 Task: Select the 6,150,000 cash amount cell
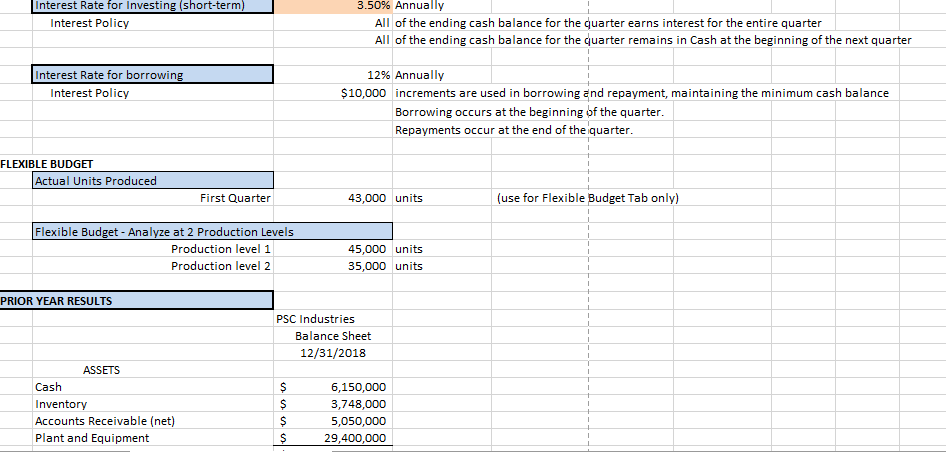[x=333, y=387]
